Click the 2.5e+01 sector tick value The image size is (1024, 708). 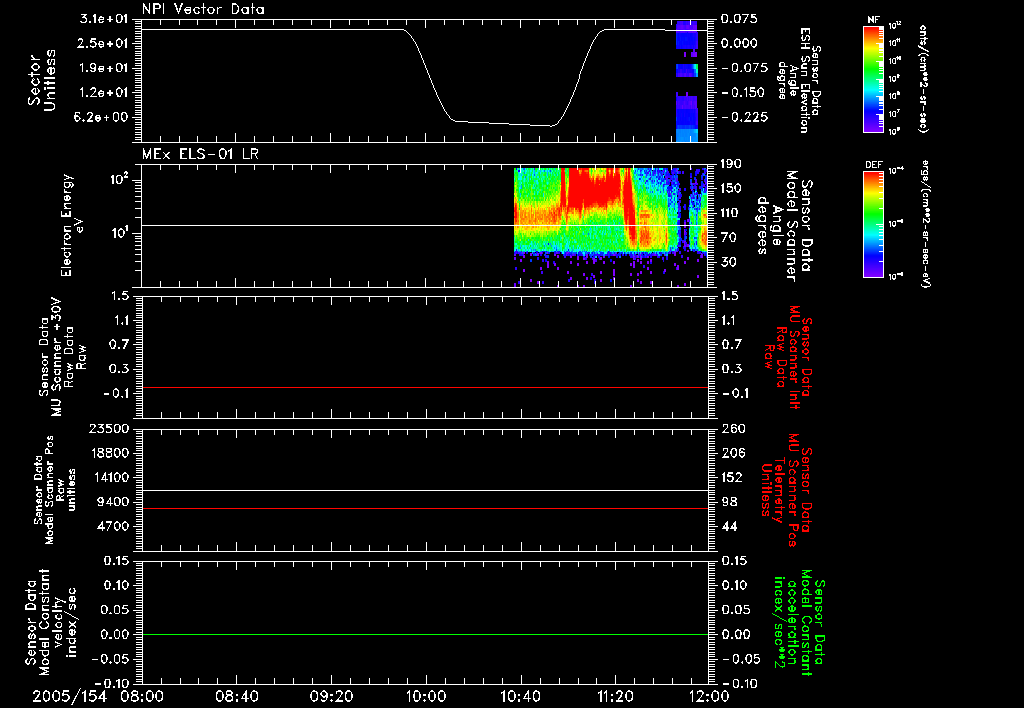tap(104, 43)
